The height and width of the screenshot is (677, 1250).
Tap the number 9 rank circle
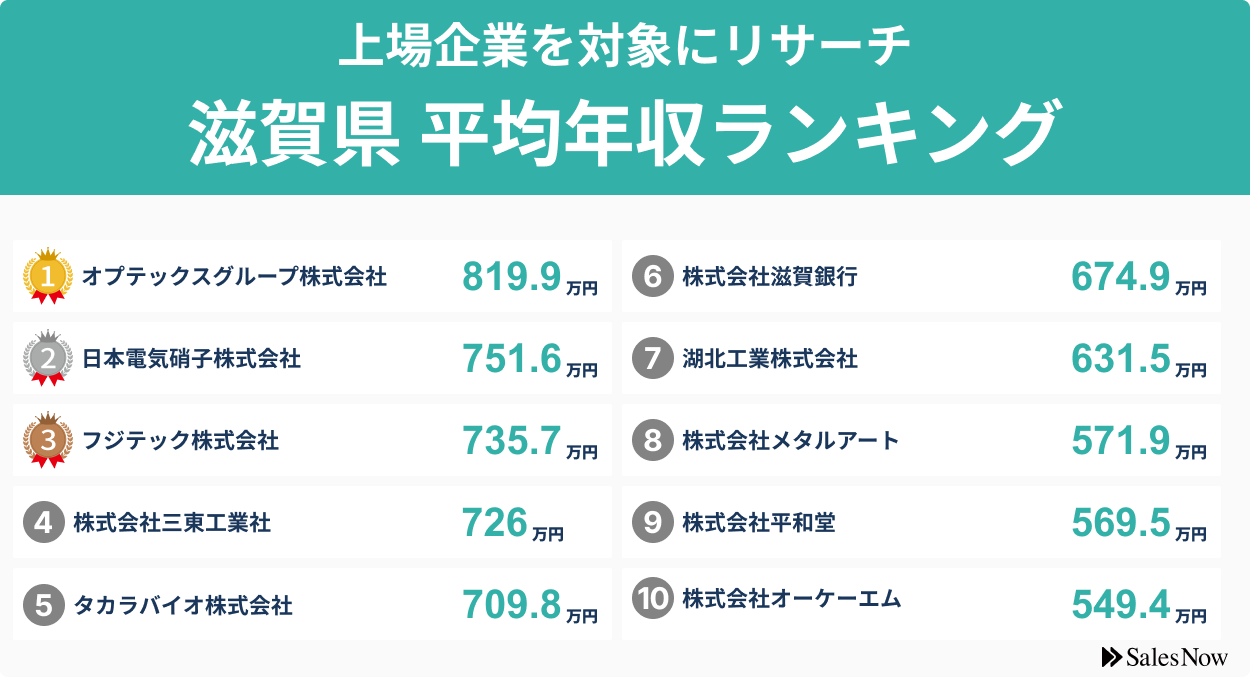click(652, 522)
